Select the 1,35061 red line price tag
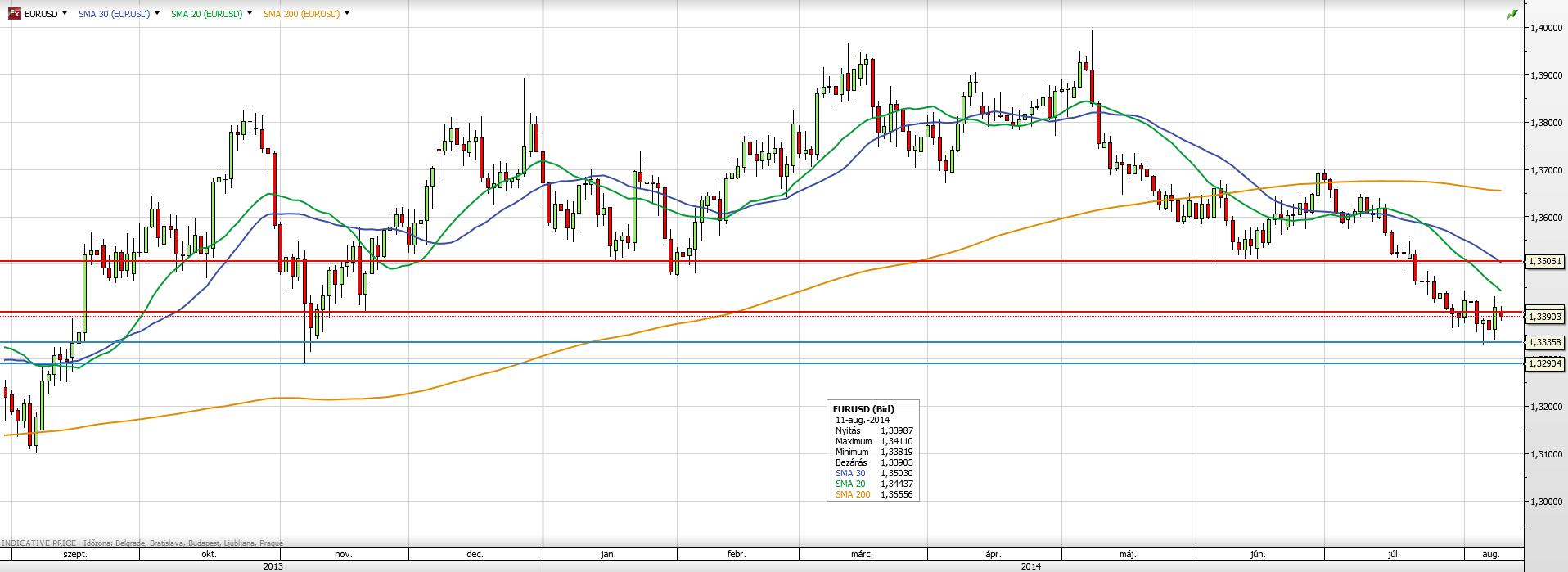1568x572 pixels. pyautogui.click(x=1544, y=262)
